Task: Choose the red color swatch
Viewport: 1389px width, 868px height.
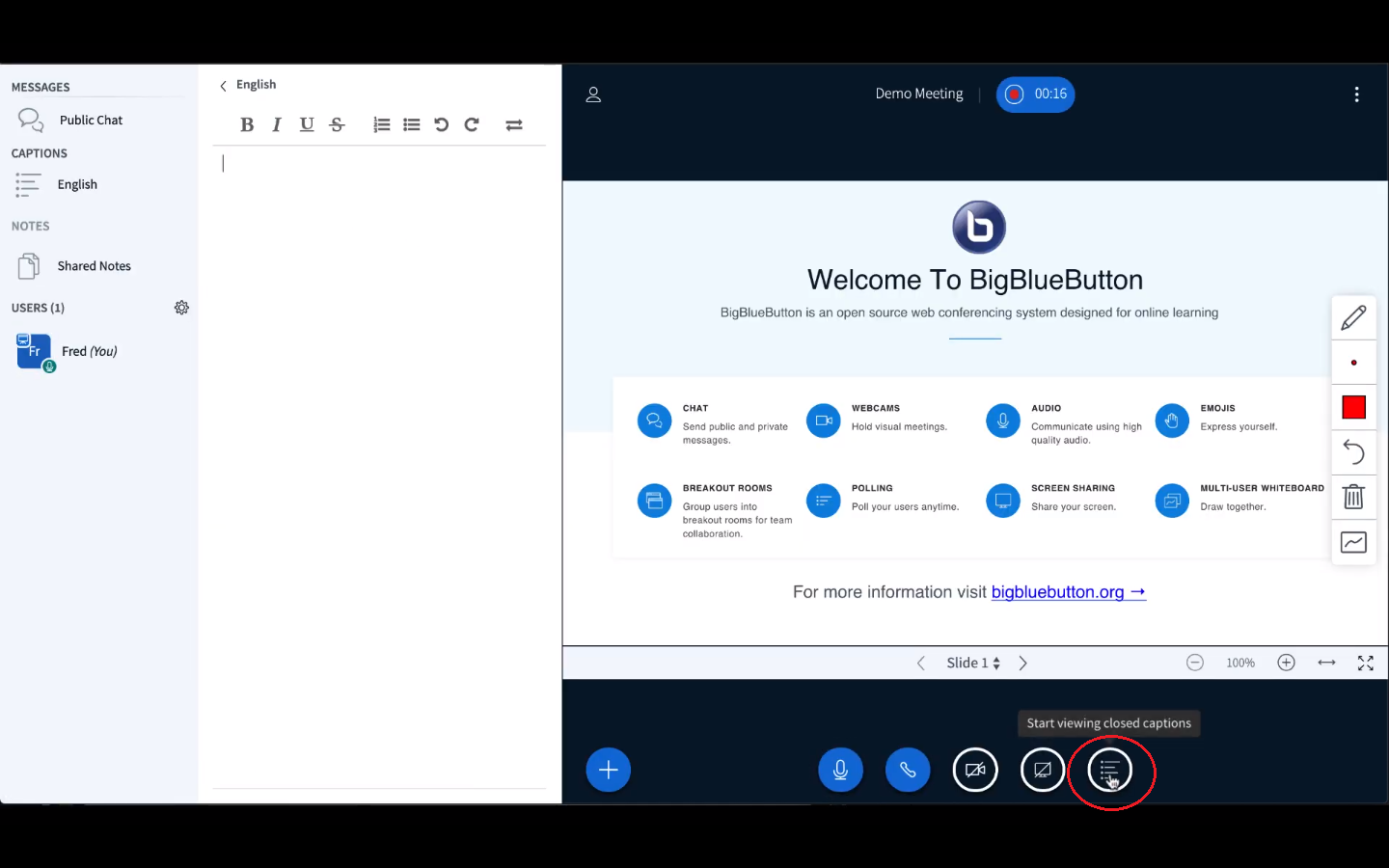Action: pos(1353,408)
